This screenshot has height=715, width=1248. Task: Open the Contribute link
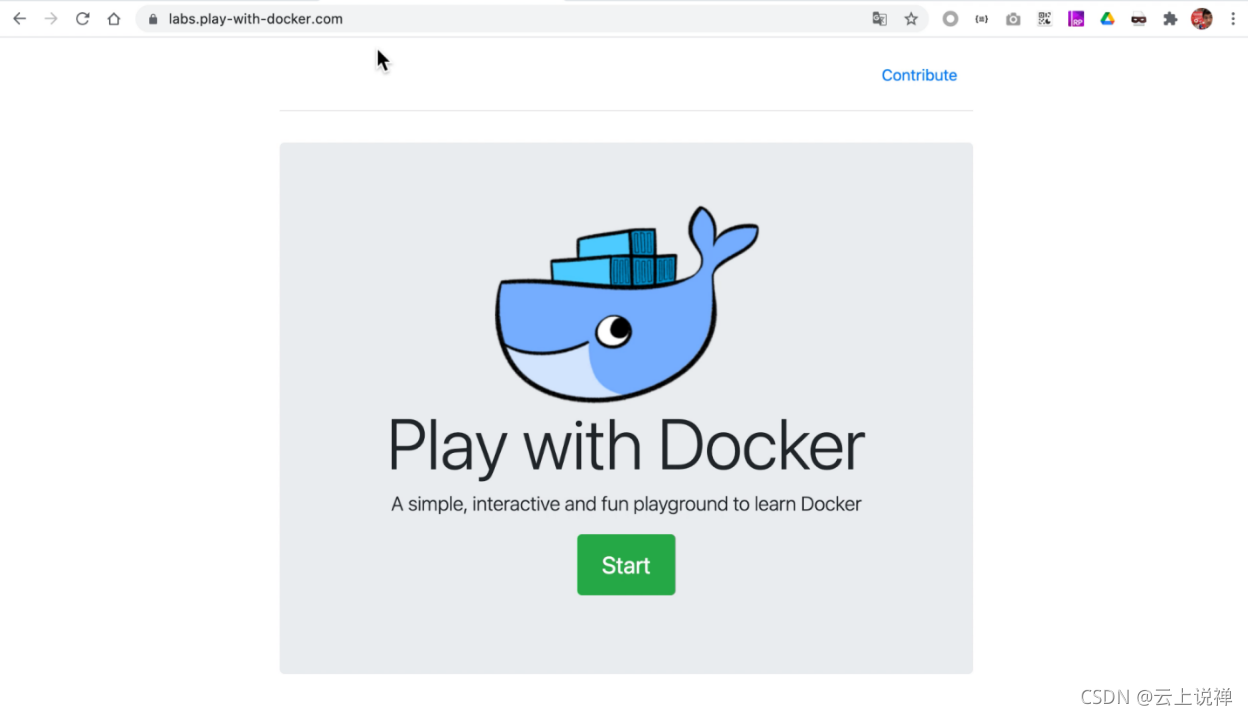[919, 75]
